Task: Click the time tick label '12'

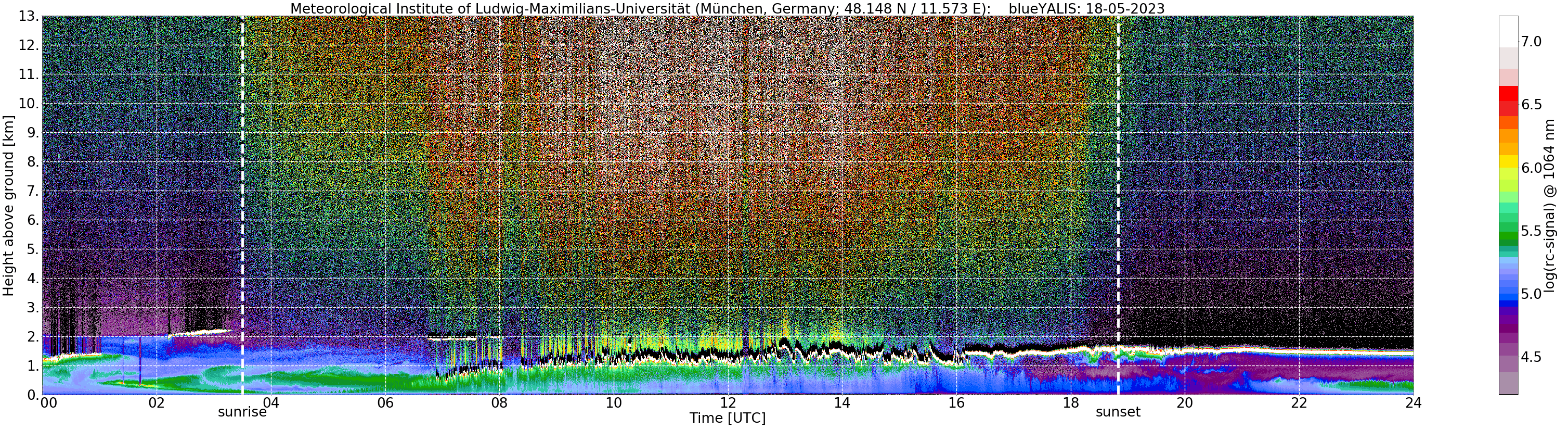Action: click(728, 403)
